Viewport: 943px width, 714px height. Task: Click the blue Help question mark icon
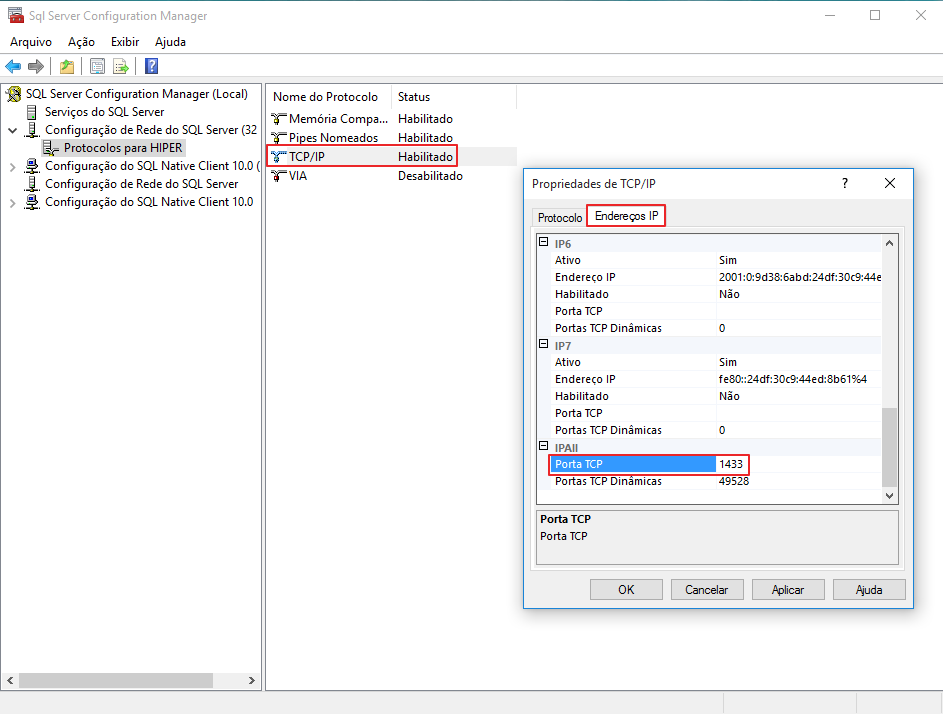(152, 67)
